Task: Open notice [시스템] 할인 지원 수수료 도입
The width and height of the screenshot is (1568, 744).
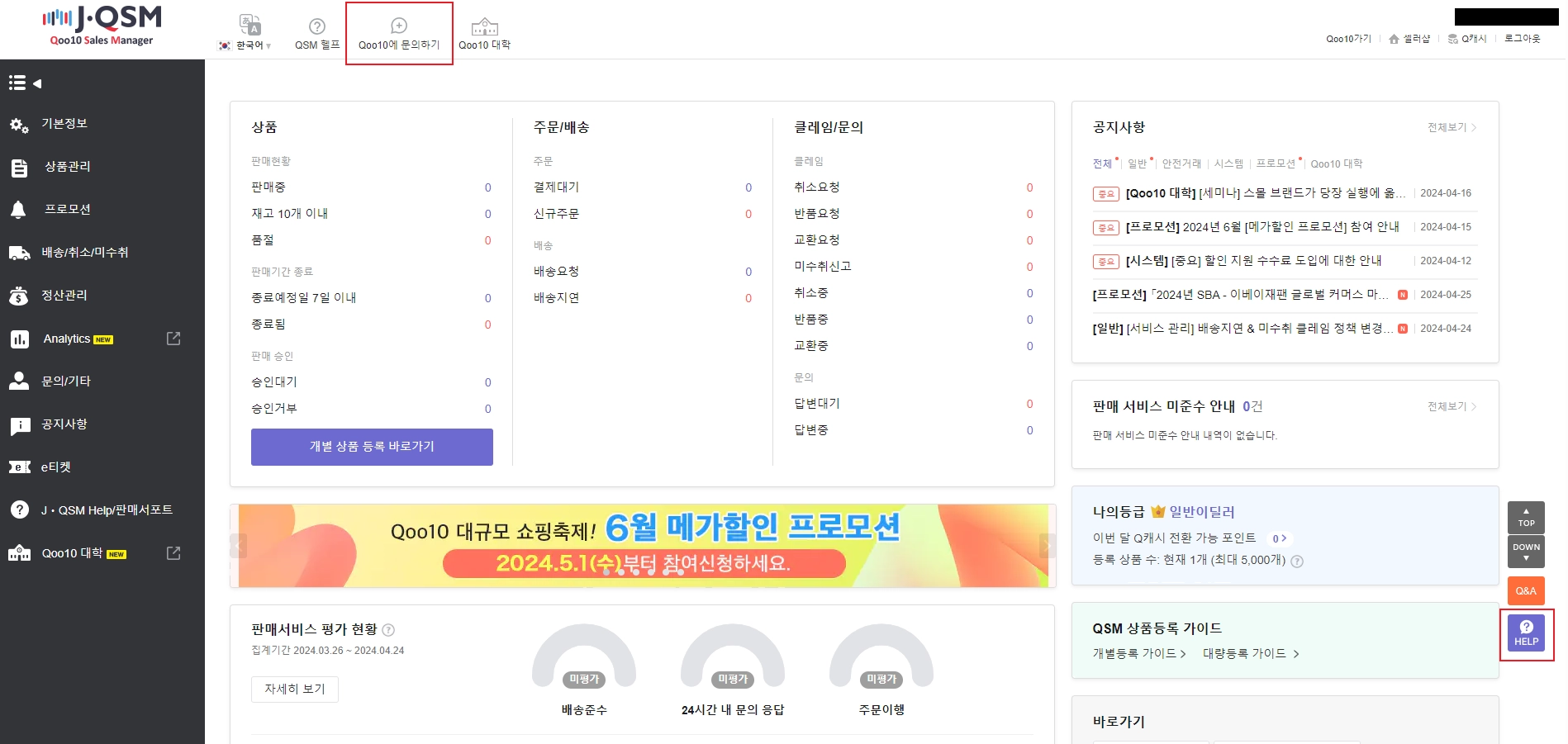Action: click(x=1253, y=261)
